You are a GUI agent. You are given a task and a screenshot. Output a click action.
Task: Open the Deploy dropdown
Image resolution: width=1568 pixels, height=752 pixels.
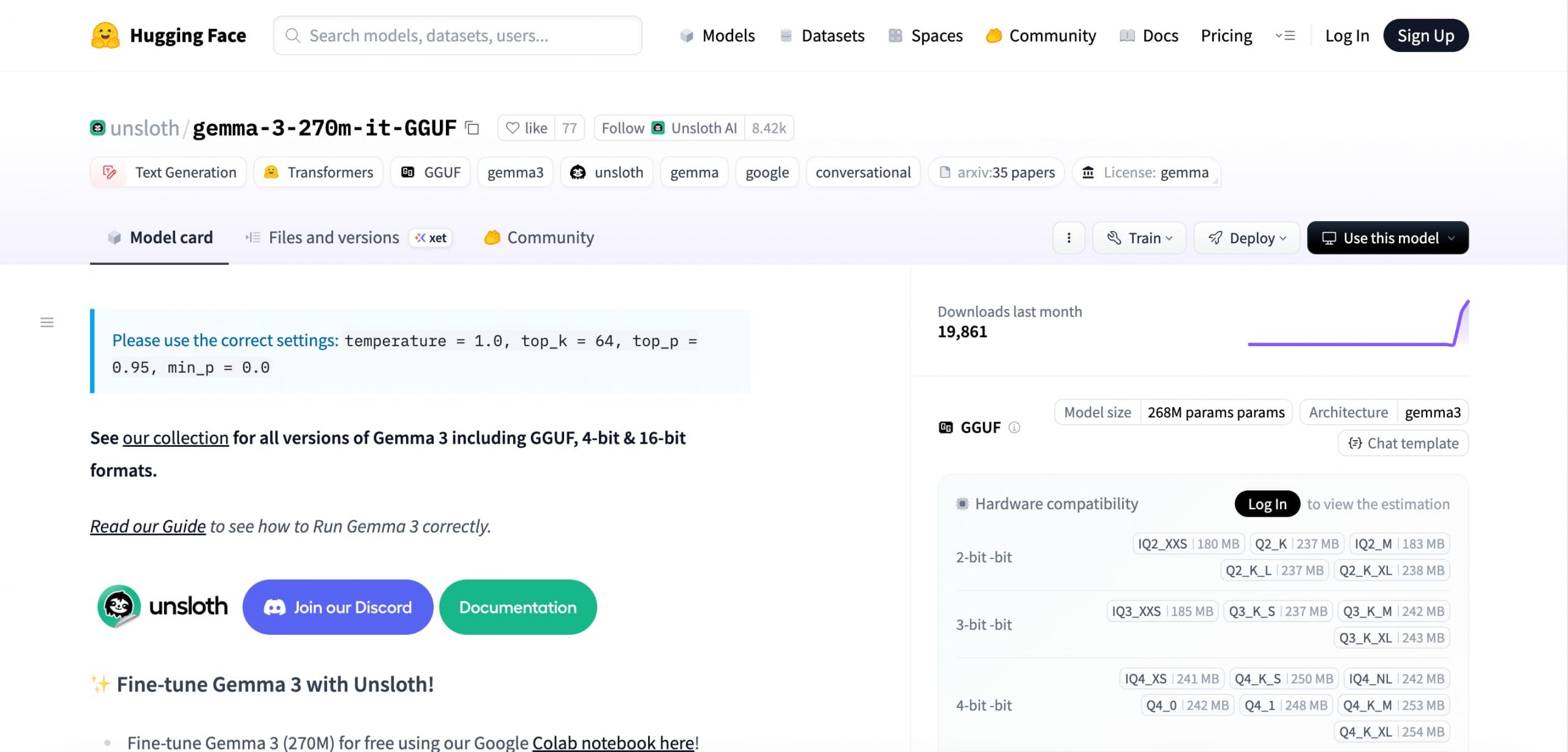pyautogui.click(x=1246, y=238)
